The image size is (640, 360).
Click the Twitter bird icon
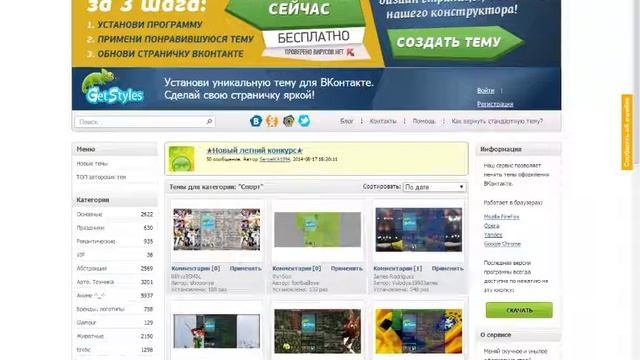(x=304, y=121)
